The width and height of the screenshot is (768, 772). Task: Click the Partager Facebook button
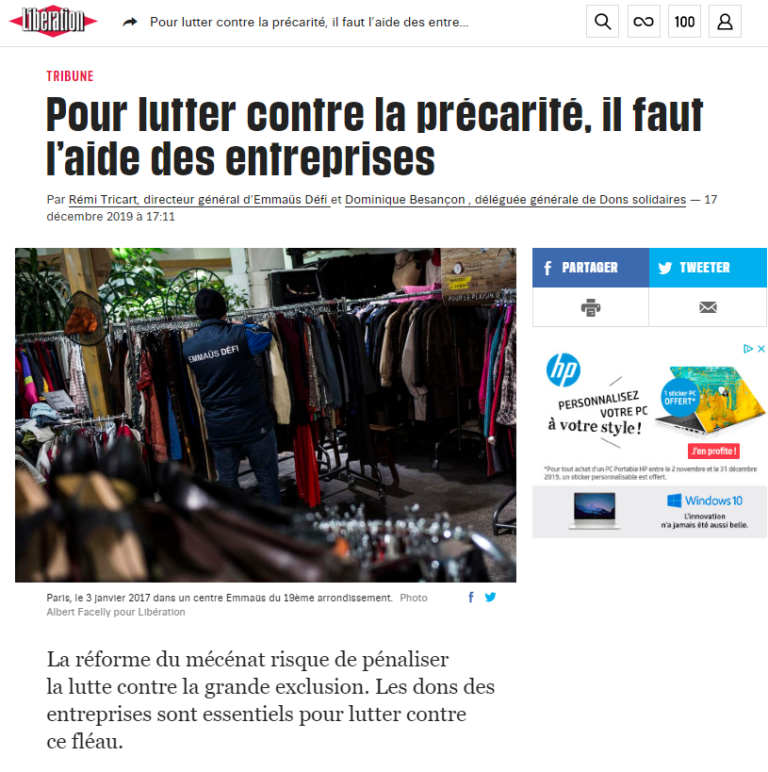coord(590,267)
